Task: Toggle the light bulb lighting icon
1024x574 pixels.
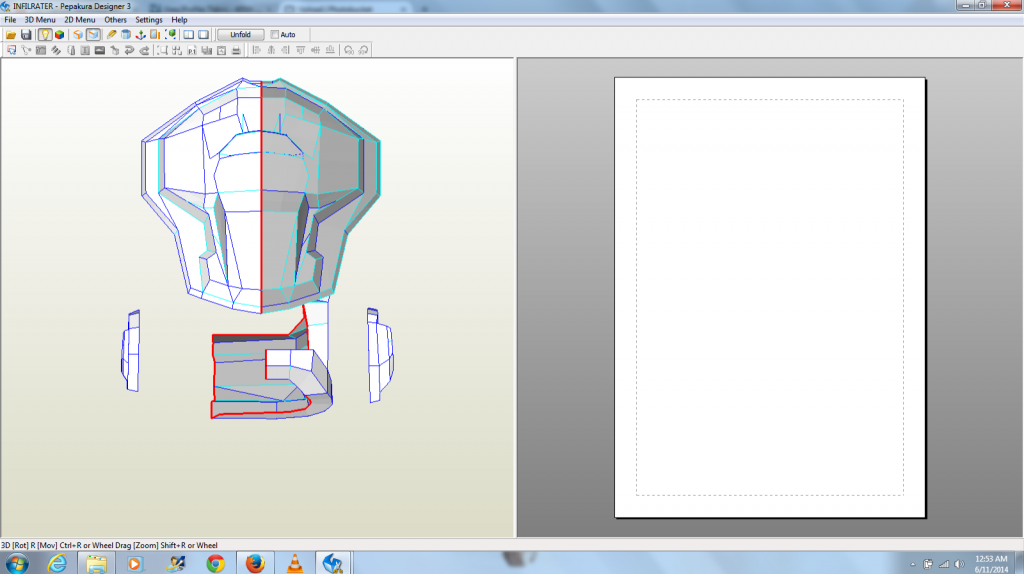Action: tap(45, 35)
